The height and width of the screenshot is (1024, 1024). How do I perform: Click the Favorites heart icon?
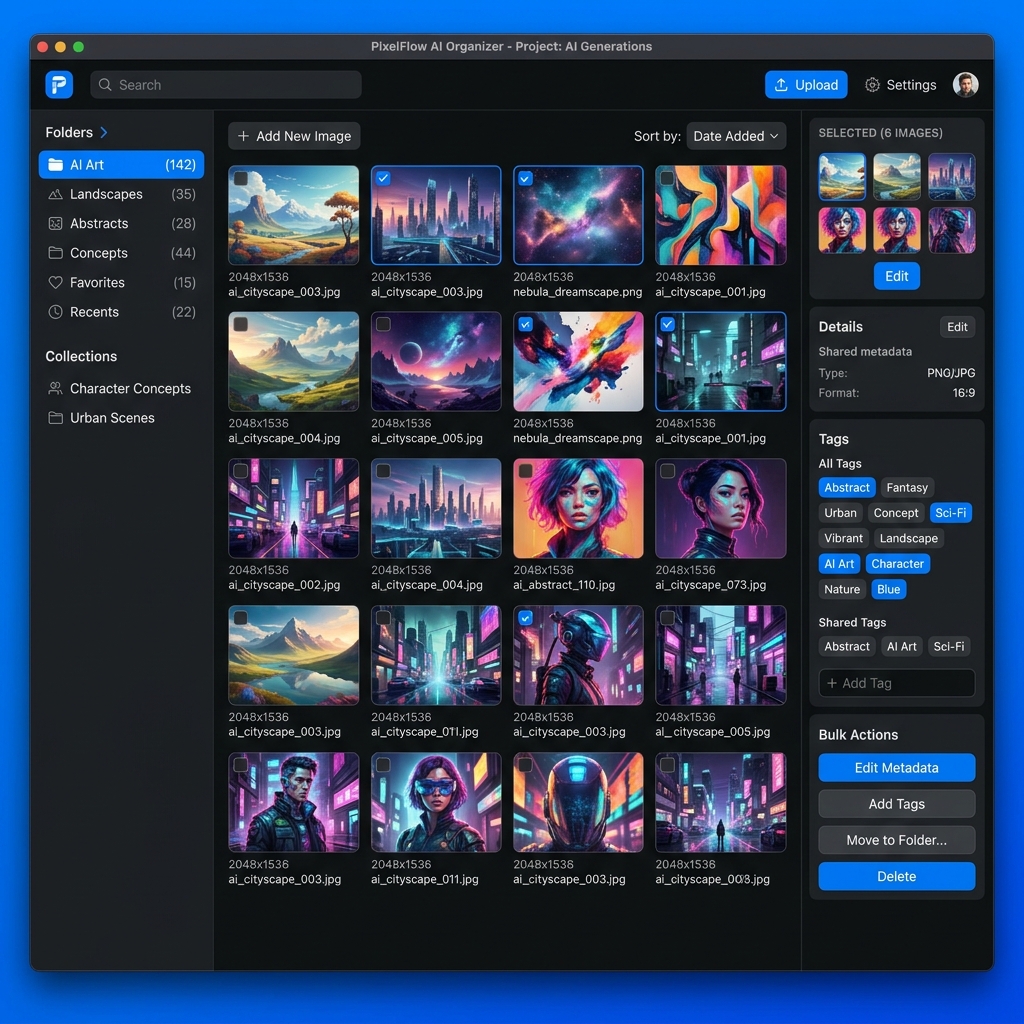click(56, 282)
